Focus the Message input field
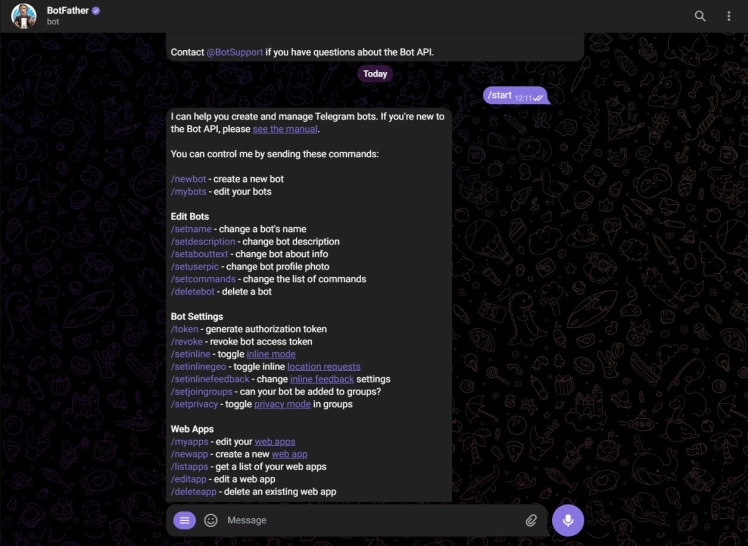The width and height of the screenshot is (748, 546). click(372, 520)
